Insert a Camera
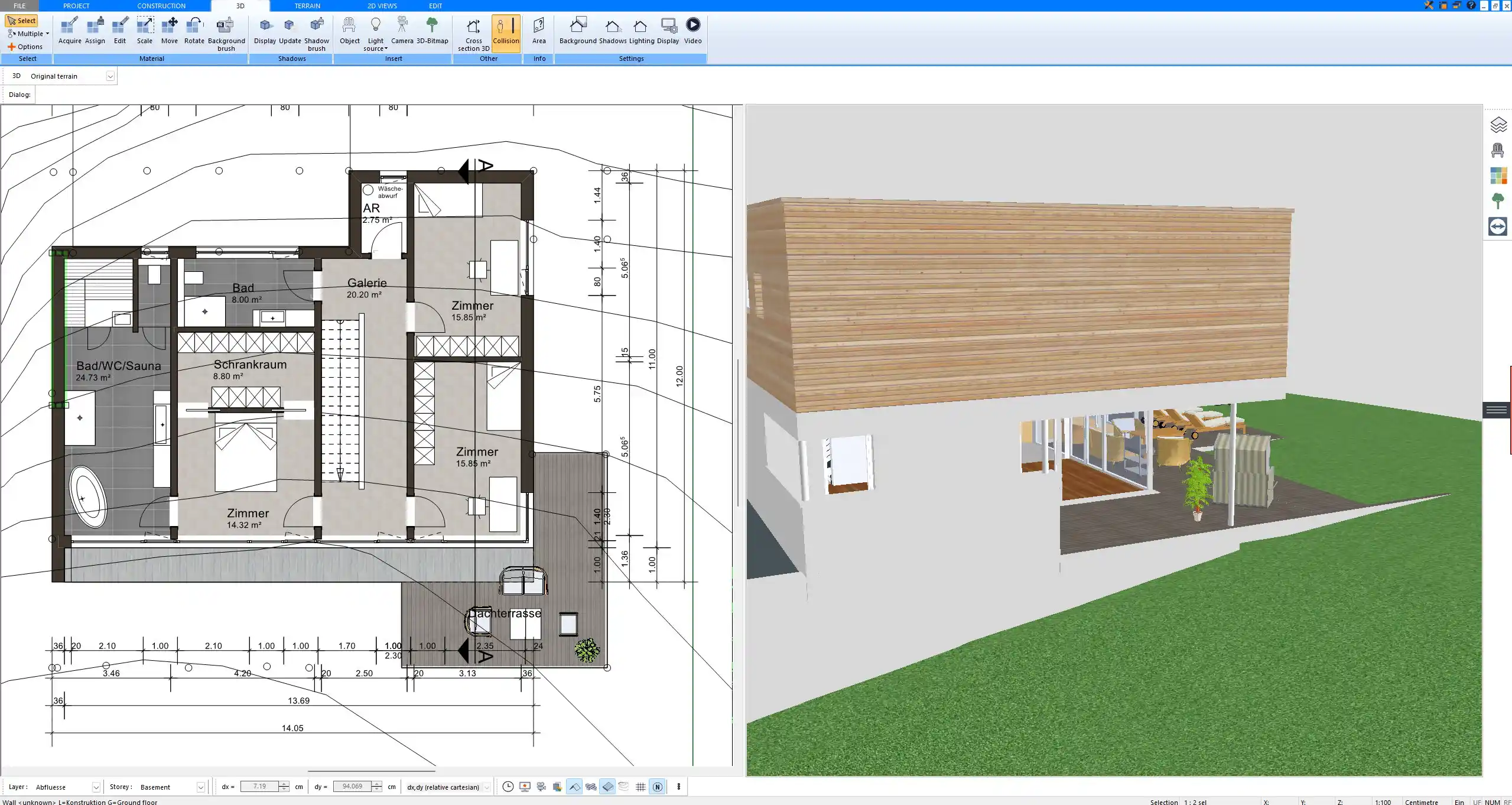Image resolution: width=1512 pixels, height=805 pixels. [x=402, y=31]
